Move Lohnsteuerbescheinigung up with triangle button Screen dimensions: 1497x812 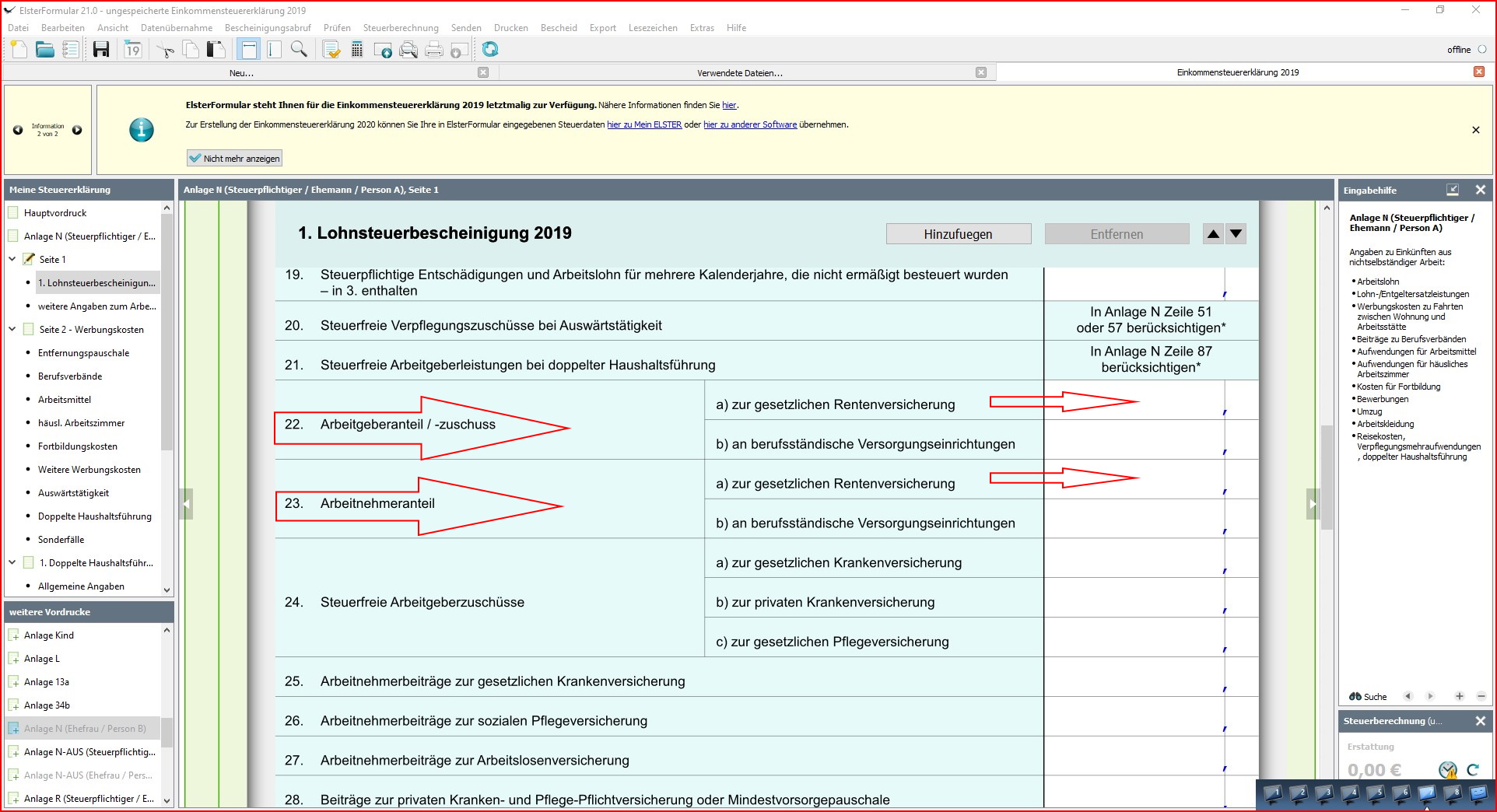click(1213, 234)
